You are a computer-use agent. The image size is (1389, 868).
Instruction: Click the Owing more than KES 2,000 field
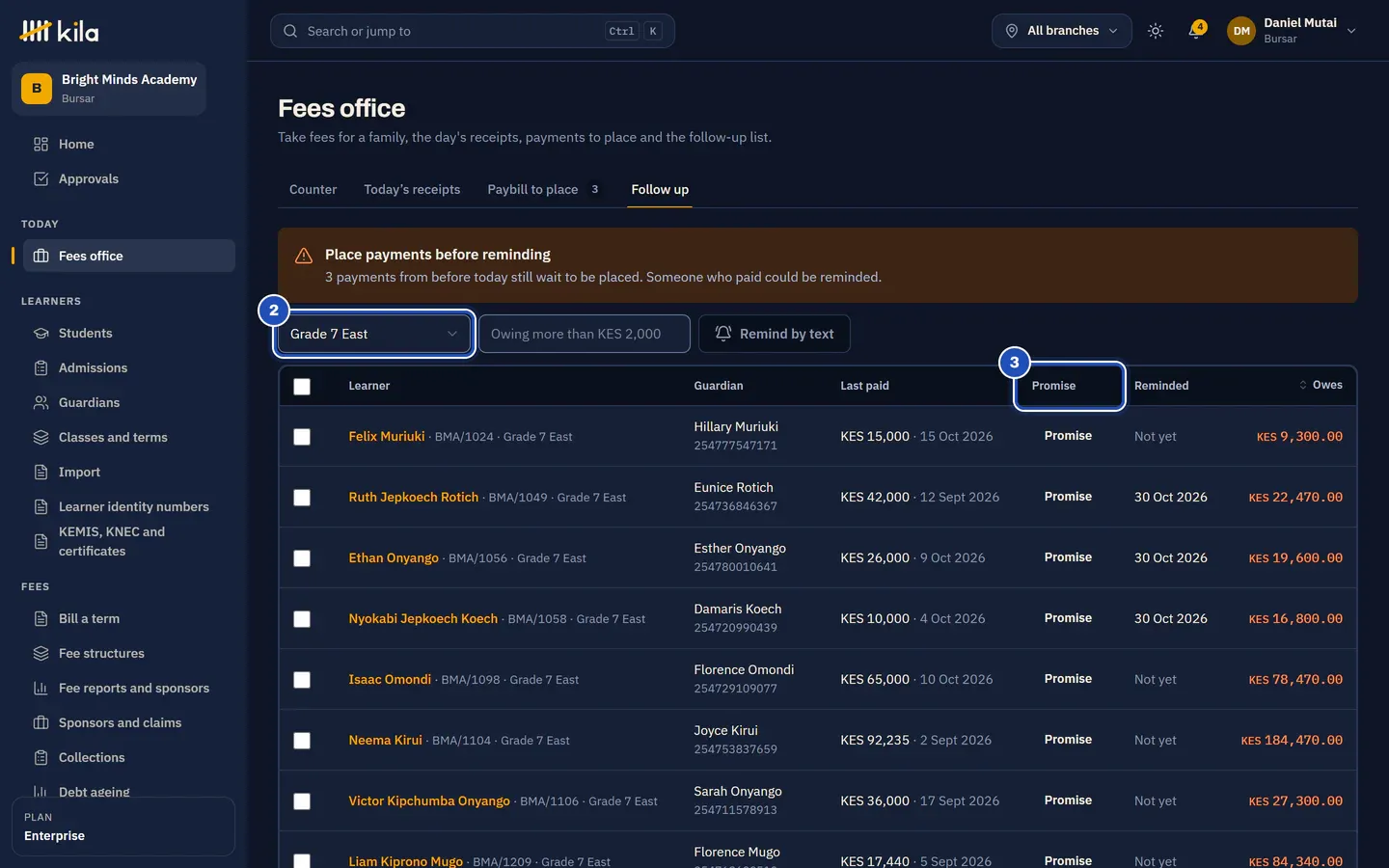click(x=585, y=334)
